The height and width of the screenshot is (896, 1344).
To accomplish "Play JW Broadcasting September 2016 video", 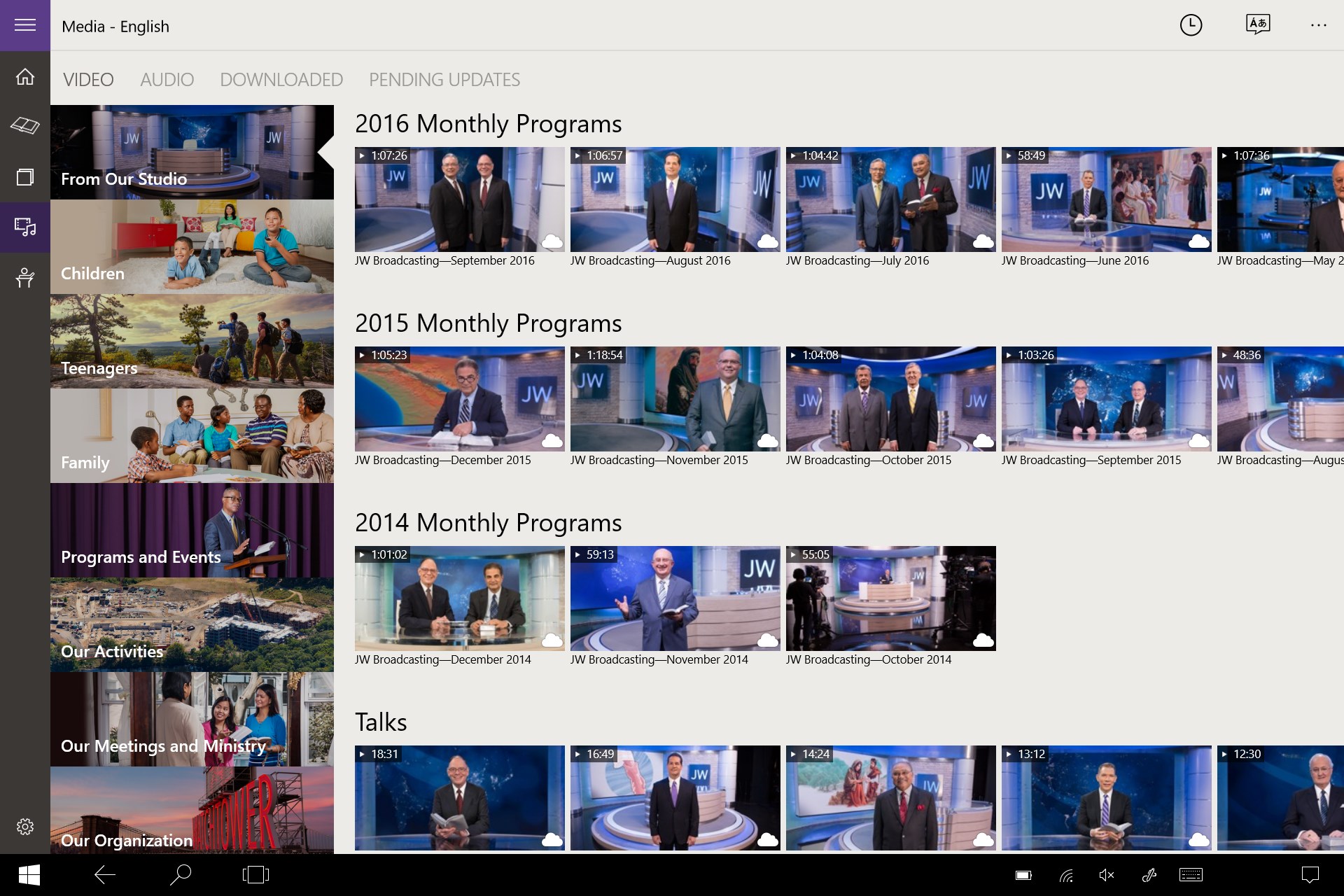I will [459, 199].
